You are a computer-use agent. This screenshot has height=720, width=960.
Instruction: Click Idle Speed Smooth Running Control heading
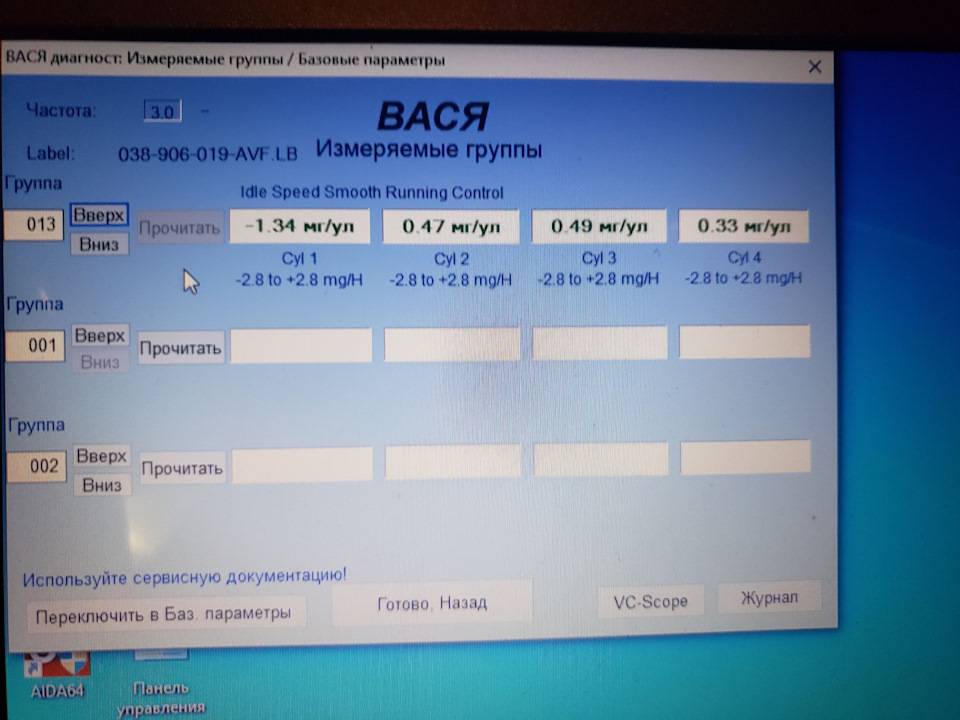pyautogui.click(x=372, y=192)
